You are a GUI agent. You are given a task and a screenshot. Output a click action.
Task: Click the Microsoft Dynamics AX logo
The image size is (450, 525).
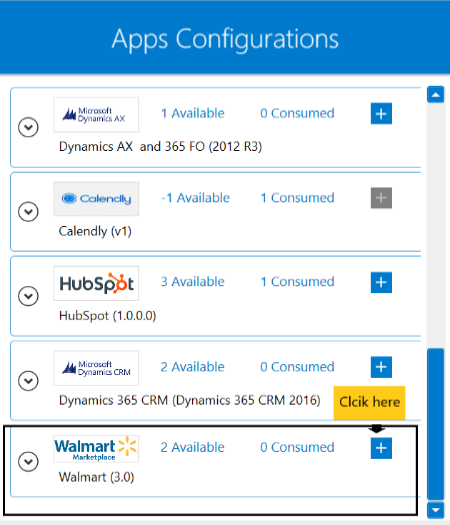click(x=96, y=115)
